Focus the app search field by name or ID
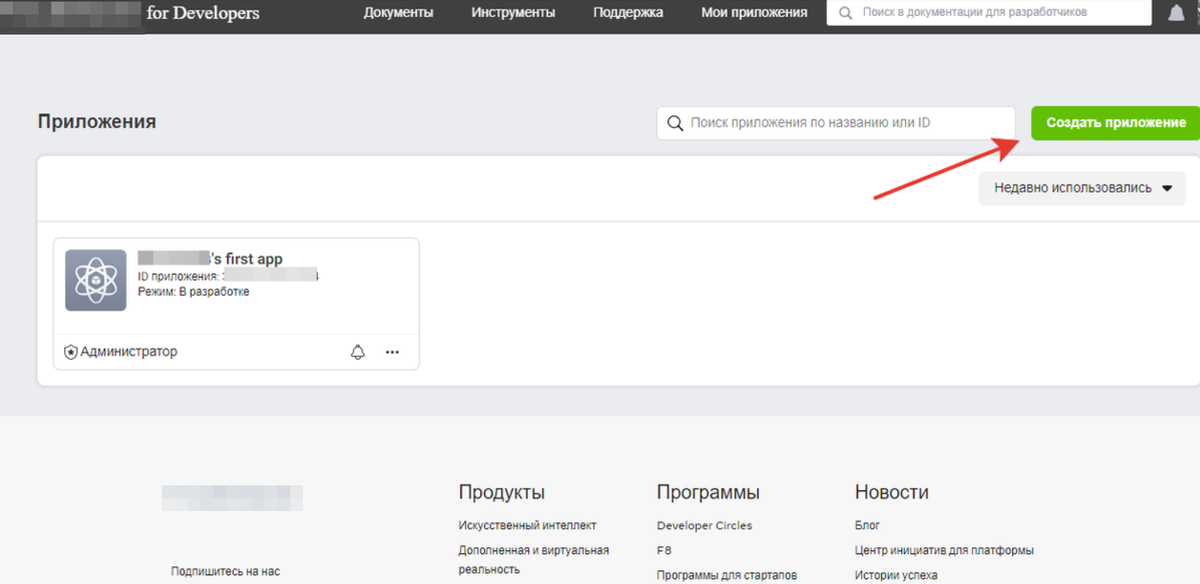1200x584 pixels. [x=845, y=123]
